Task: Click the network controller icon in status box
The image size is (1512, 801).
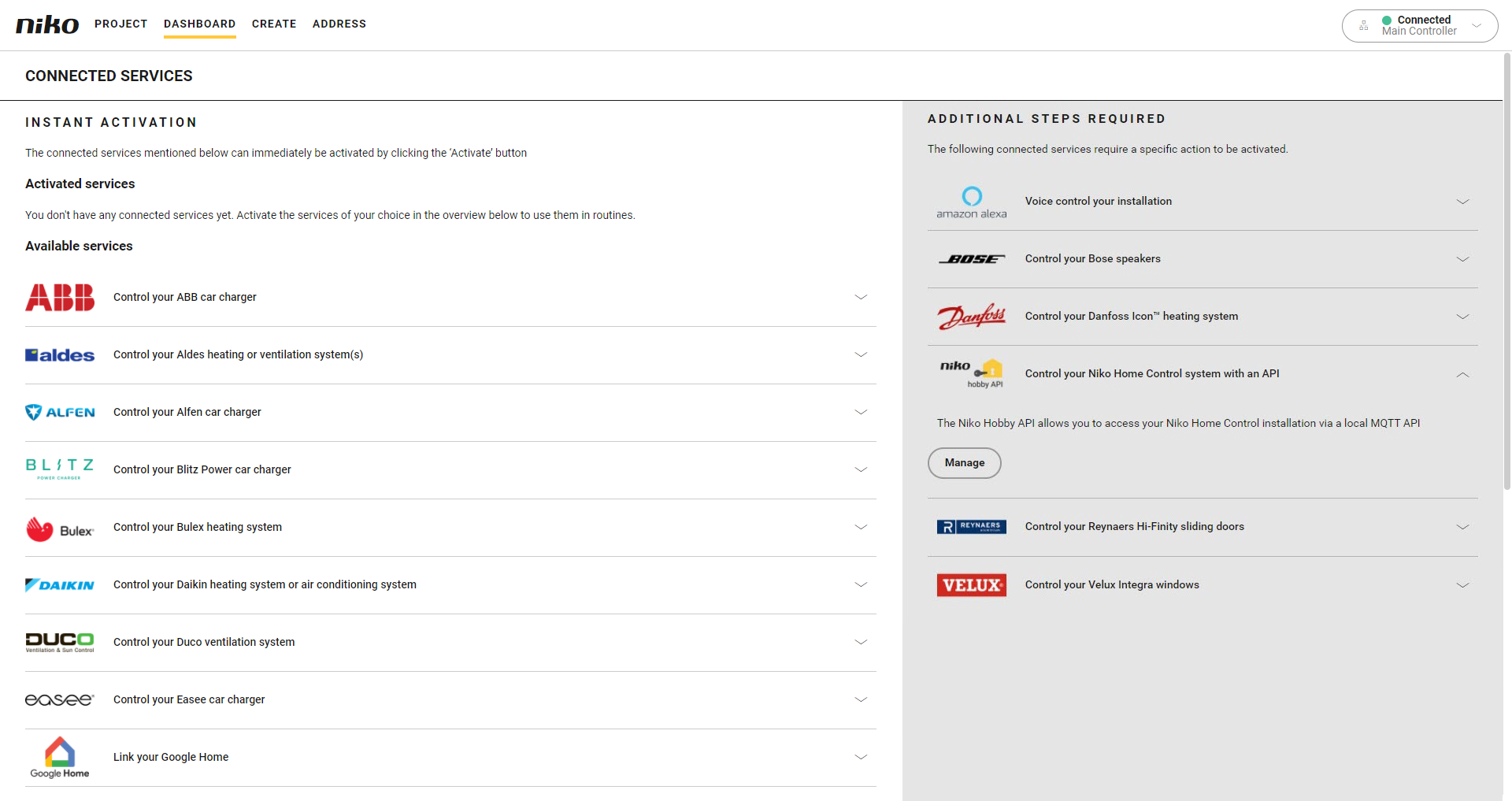Action: pos(1364,26)
